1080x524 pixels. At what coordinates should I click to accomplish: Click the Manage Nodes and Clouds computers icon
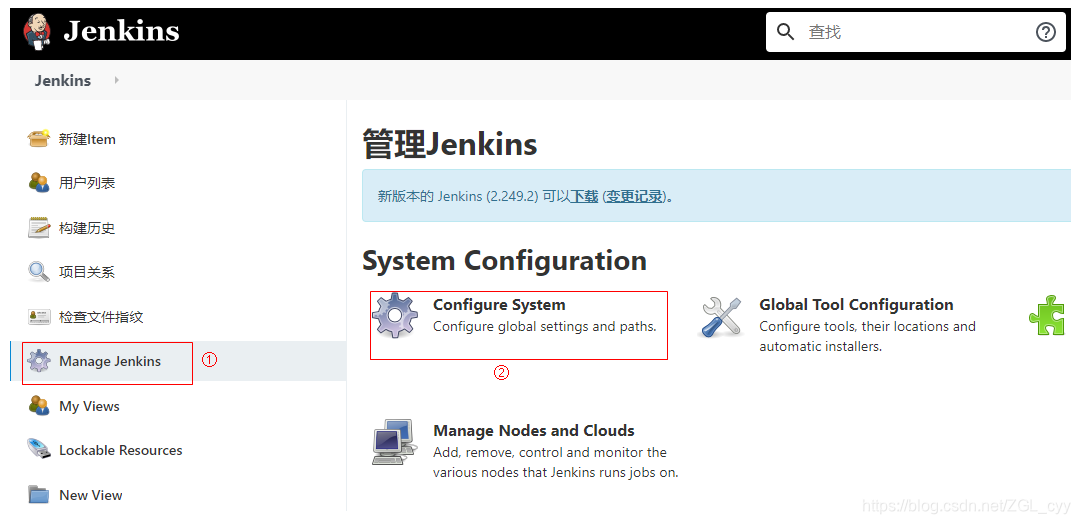pos(395,441)
